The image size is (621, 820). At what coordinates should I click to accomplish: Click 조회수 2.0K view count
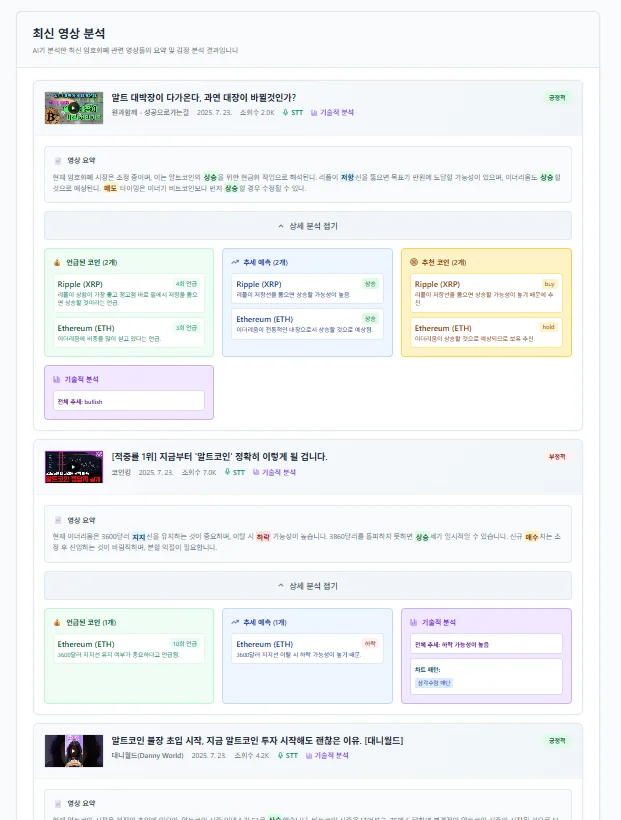coord(257,112)
